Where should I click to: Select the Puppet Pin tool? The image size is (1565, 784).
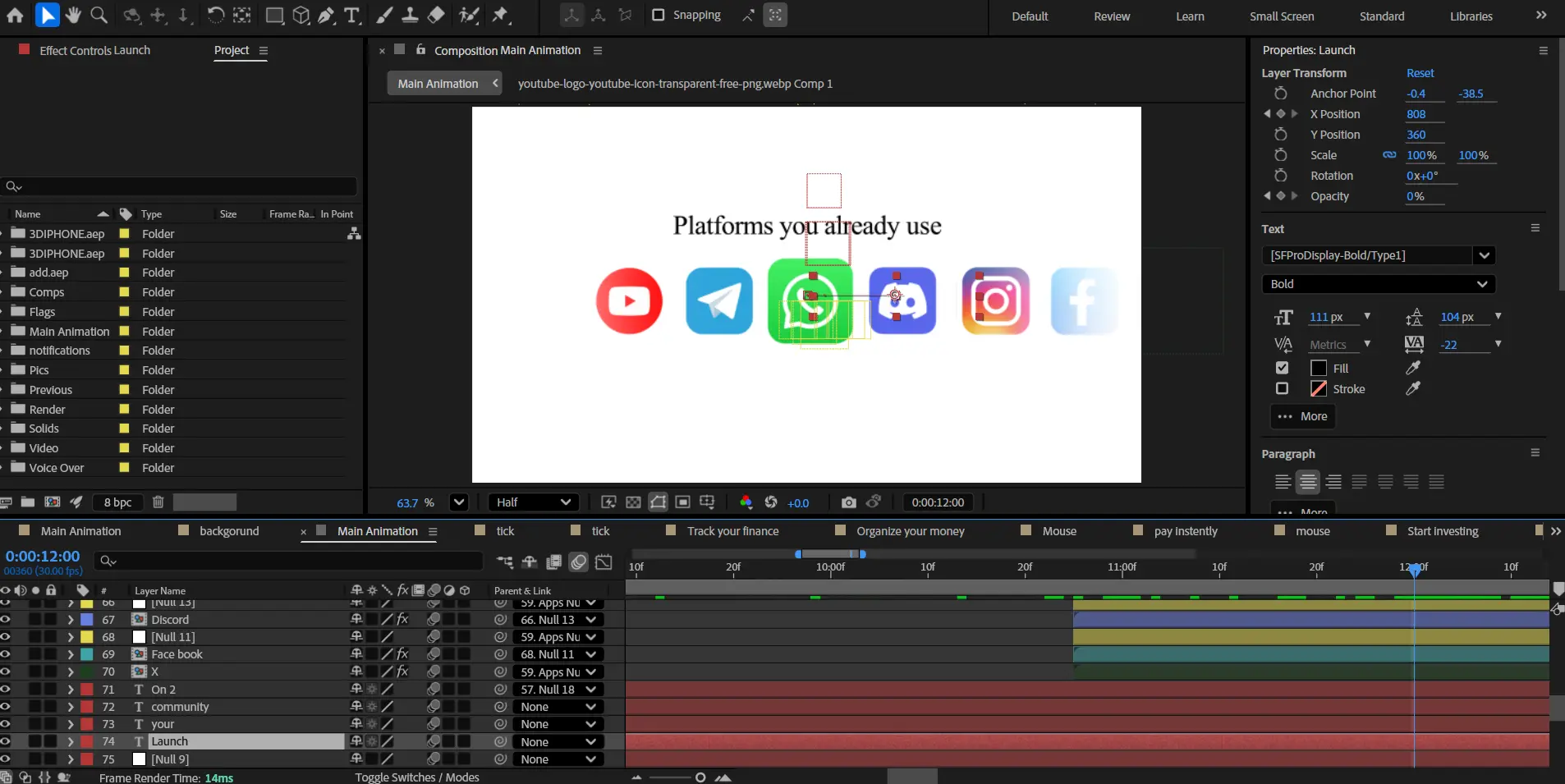tap(500, 15)
